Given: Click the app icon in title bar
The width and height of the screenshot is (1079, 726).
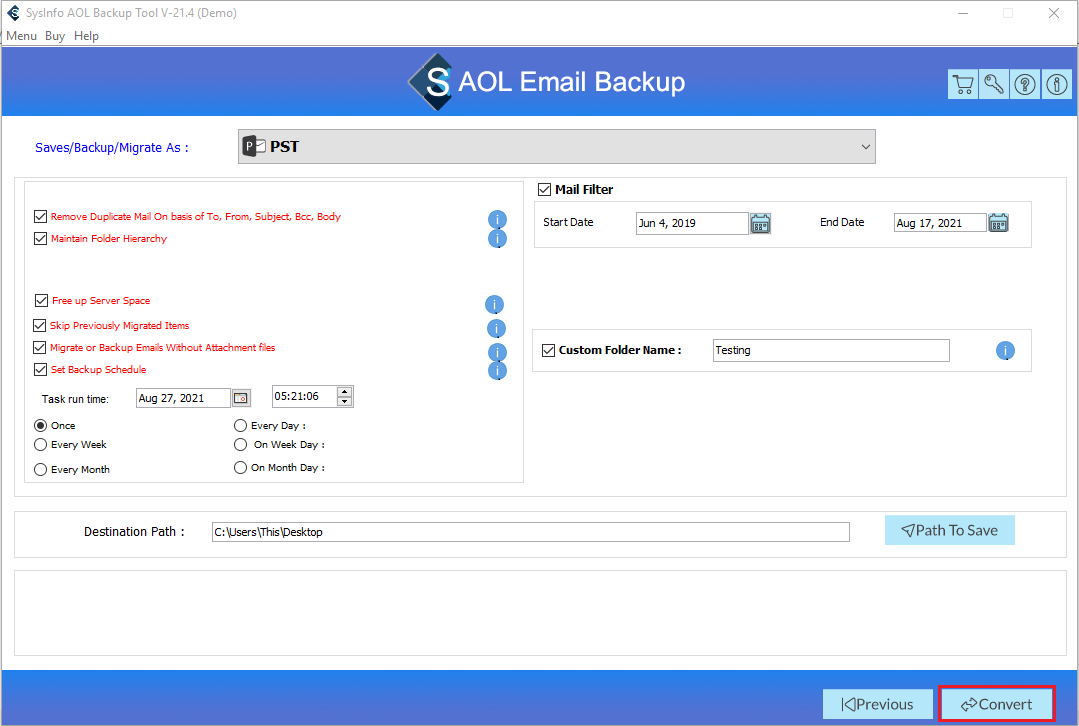Looking at the screenshot, I should (x=13, y=12).
